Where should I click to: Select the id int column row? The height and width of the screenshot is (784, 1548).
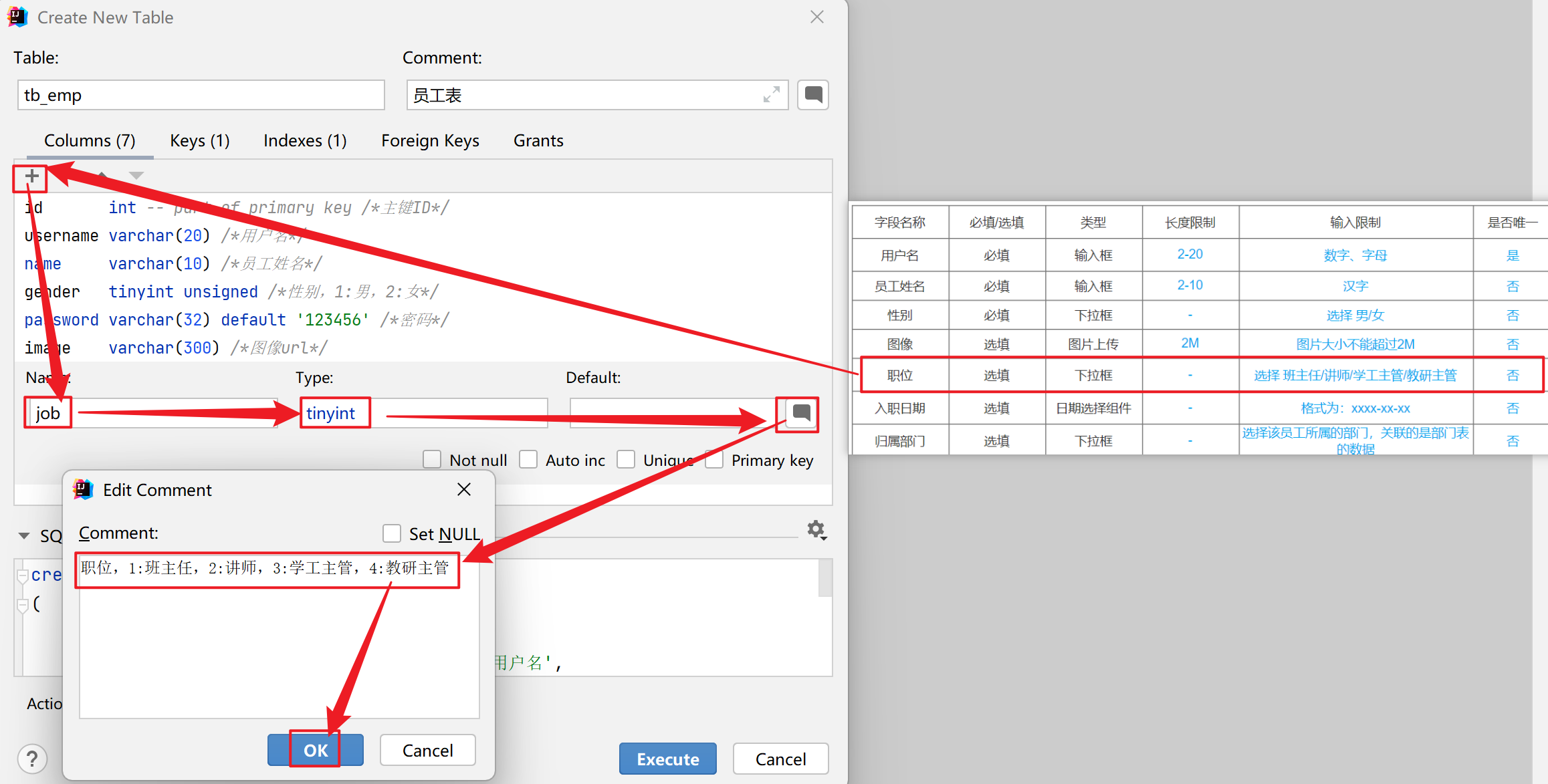423,207
